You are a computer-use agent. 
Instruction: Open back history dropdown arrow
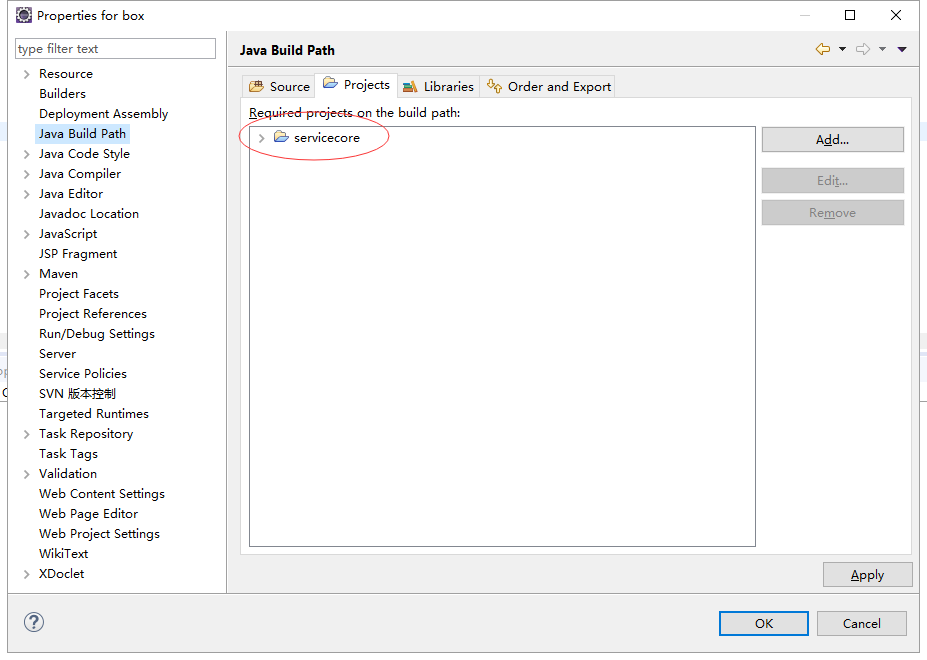(x=842, y=49)
